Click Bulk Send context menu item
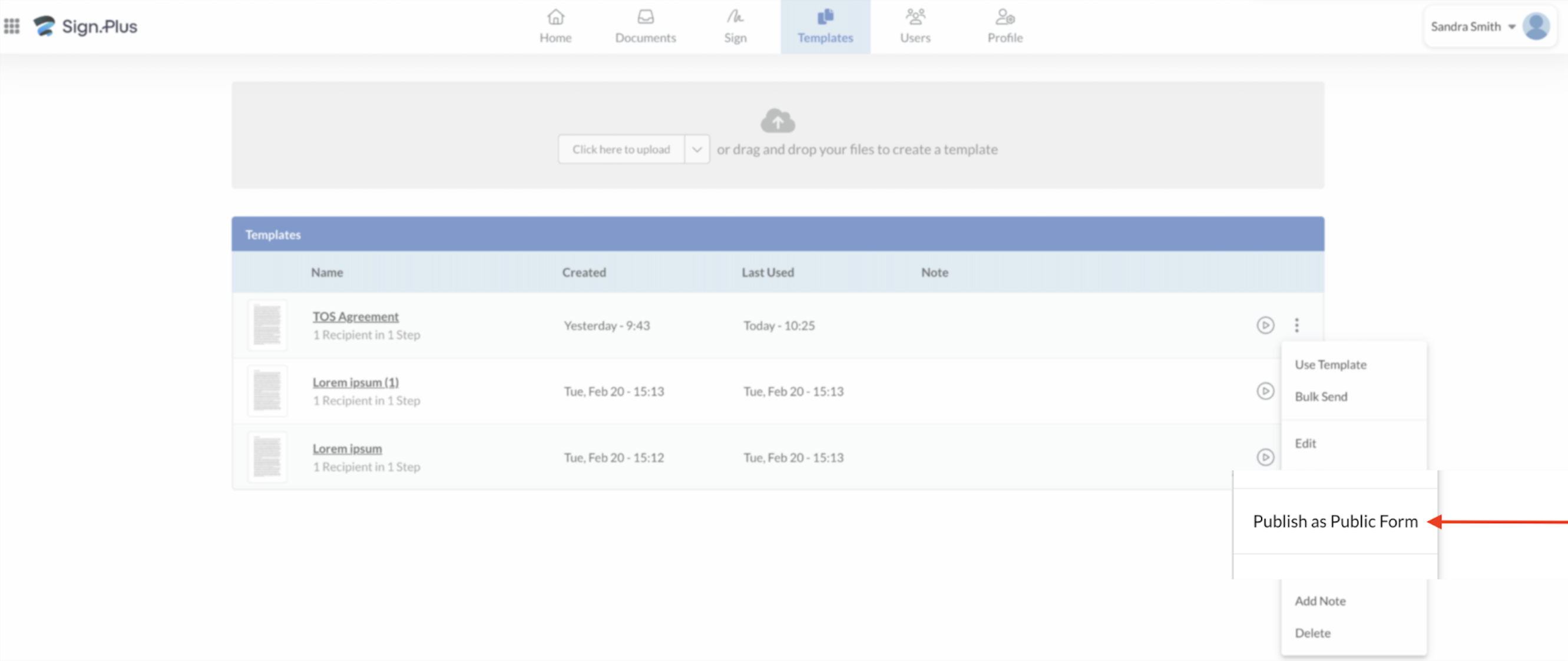This screenshot has width=1568, height=661. [1322, 396]
